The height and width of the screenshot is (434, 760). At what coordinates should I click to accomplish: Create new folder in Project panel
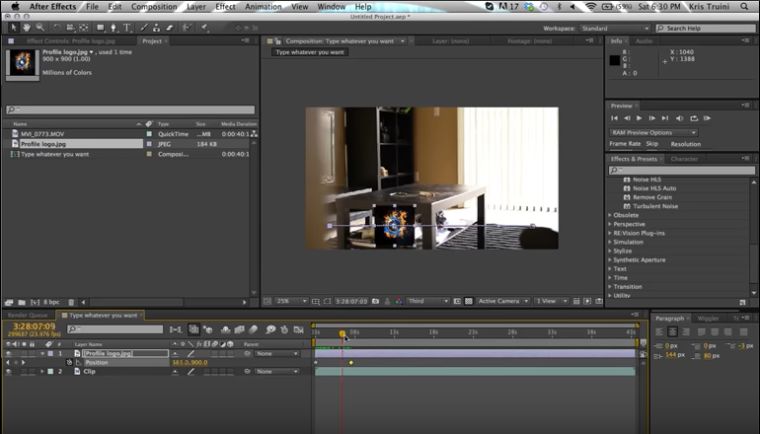20,301
